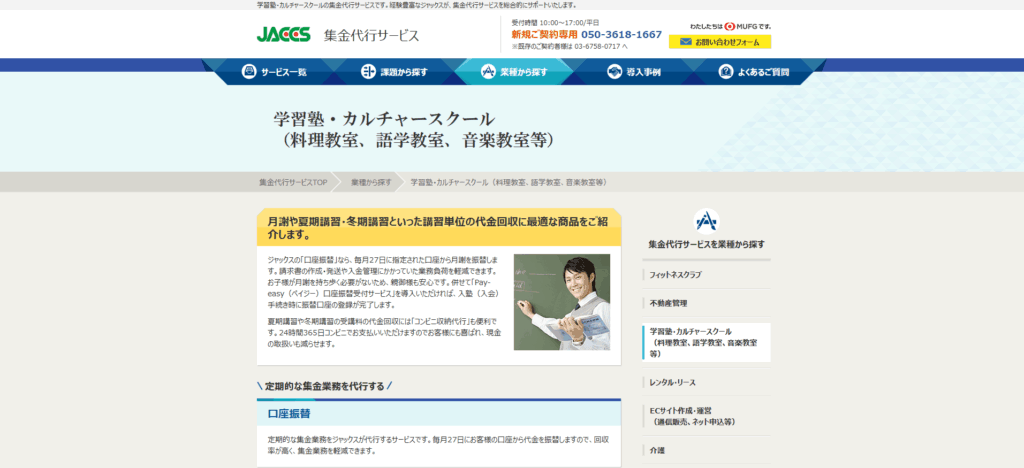Open the サービス一覧 menu tab
Screen dimensions: 1024x468
(274, 72)
